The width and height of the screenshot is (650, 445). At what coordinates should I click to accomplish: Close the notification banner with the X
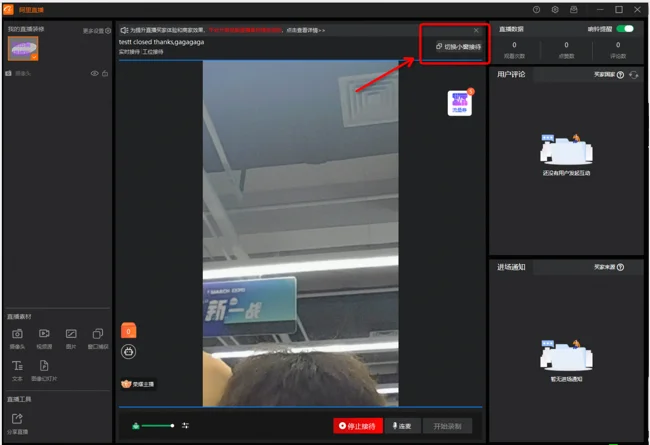(476, 30)
